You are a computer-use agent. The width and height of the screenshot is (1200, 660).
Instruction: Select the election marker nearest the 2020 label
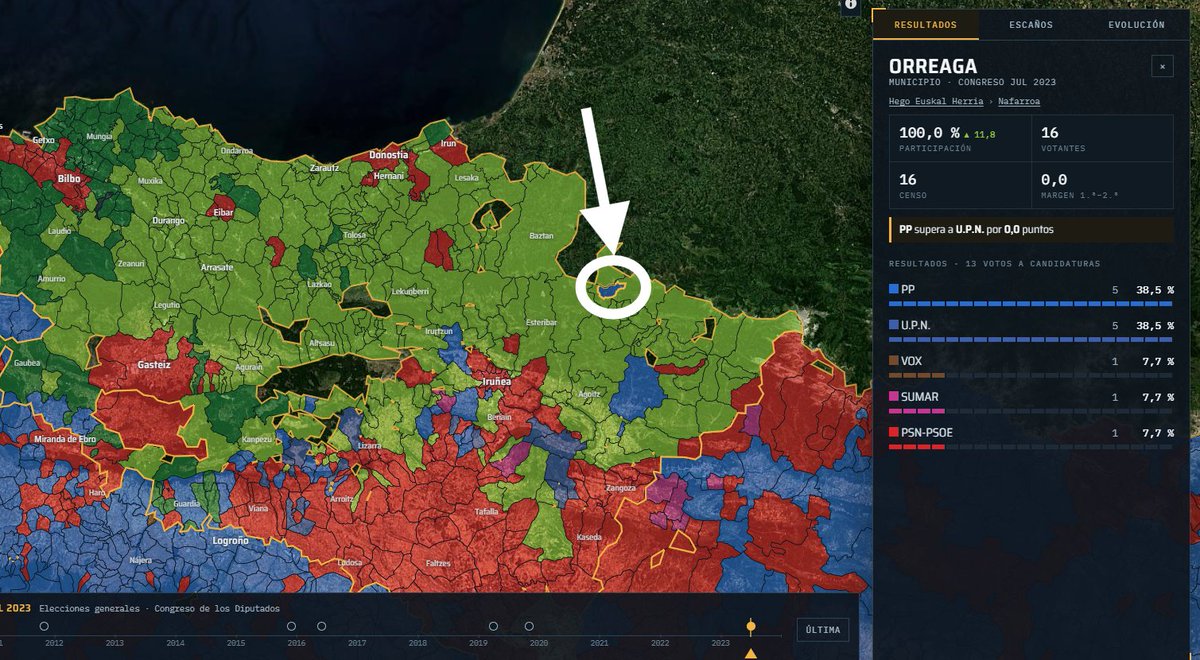[529, 626]
